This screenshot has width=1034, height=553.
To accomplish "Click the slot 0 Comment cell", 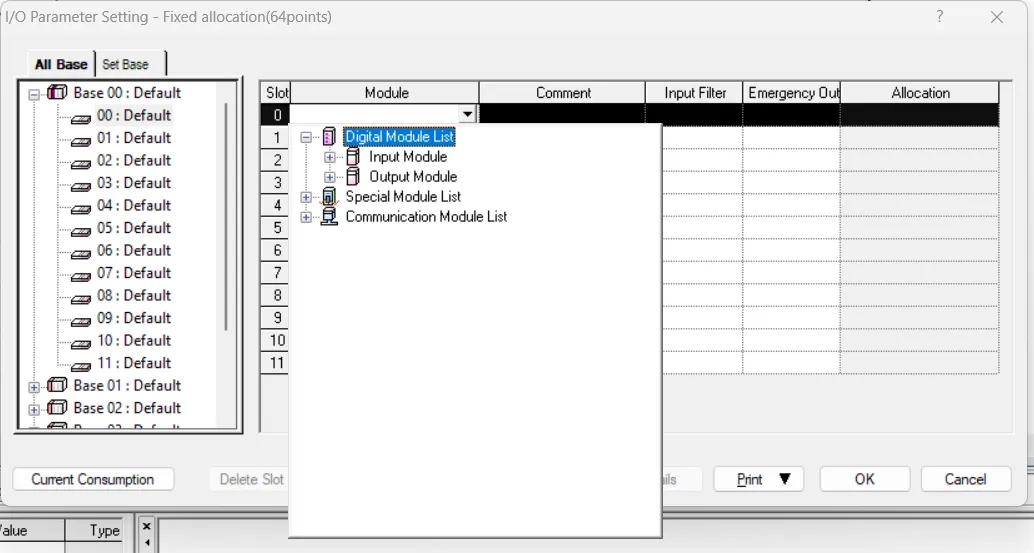I will (562, 115).
